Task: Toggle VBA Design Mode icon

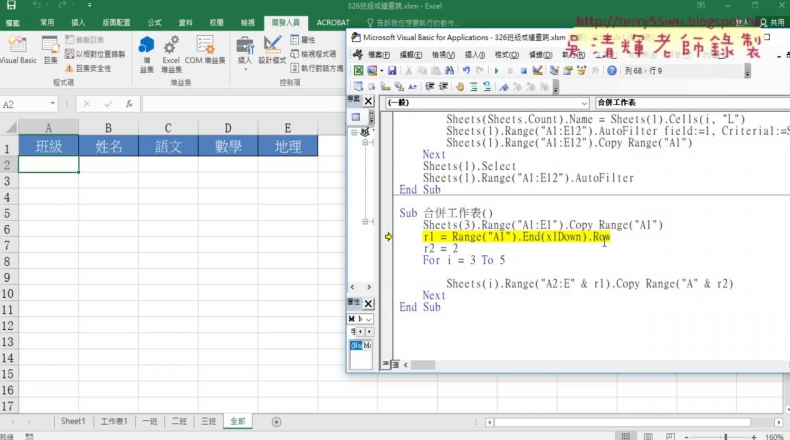Action: click(538, 71)
